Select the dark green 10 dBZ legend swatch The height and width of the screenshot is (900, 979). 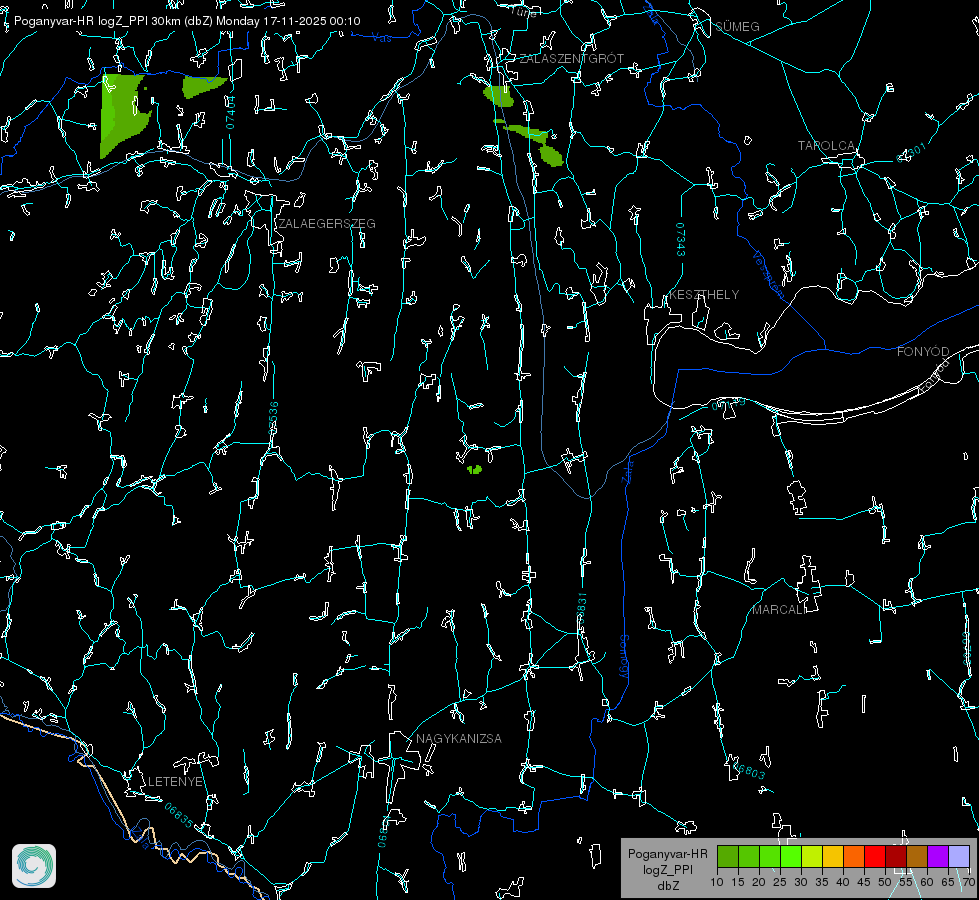(728, 856)
